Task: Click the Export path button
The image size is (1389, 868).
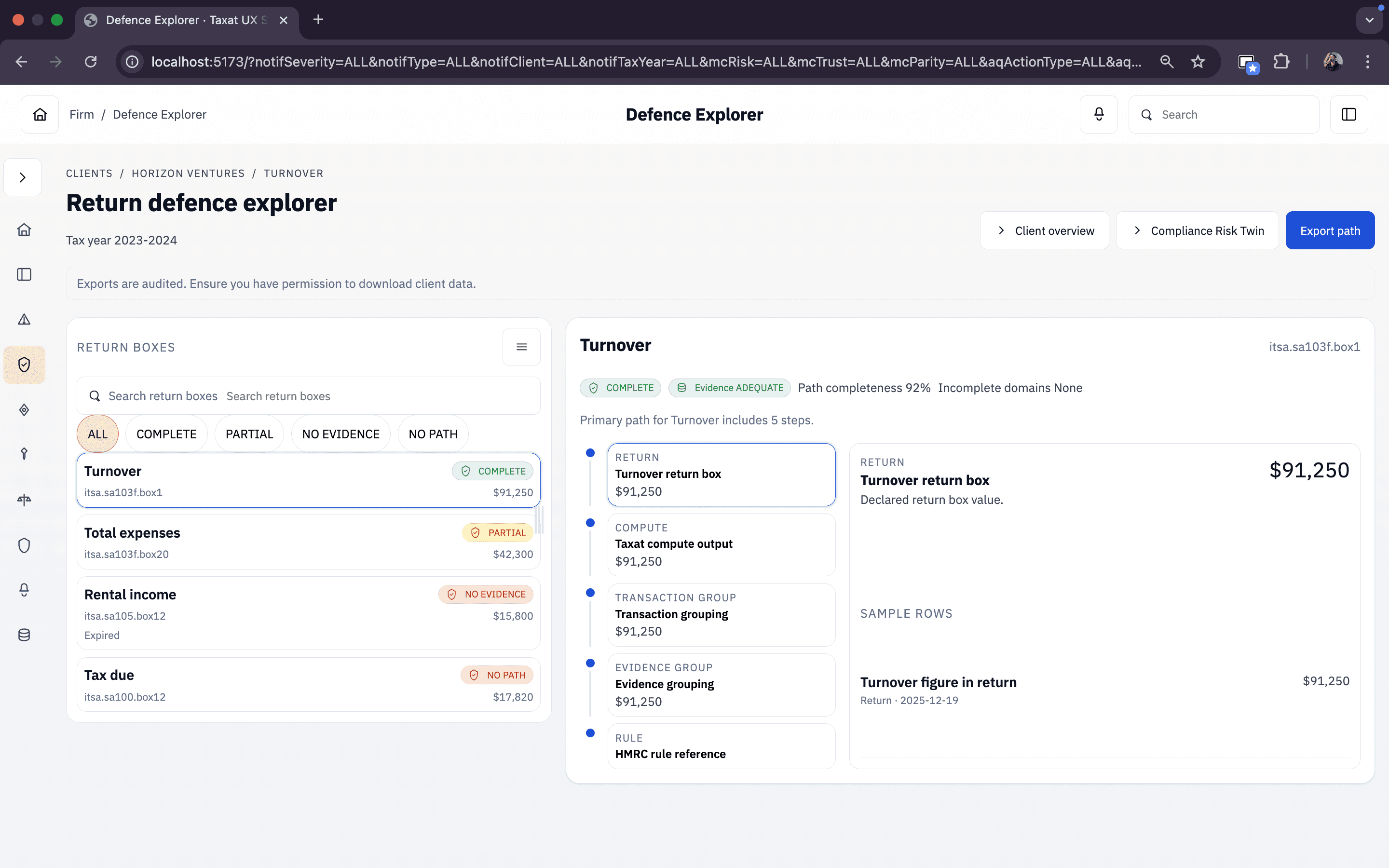Action: pos(1329,230)
